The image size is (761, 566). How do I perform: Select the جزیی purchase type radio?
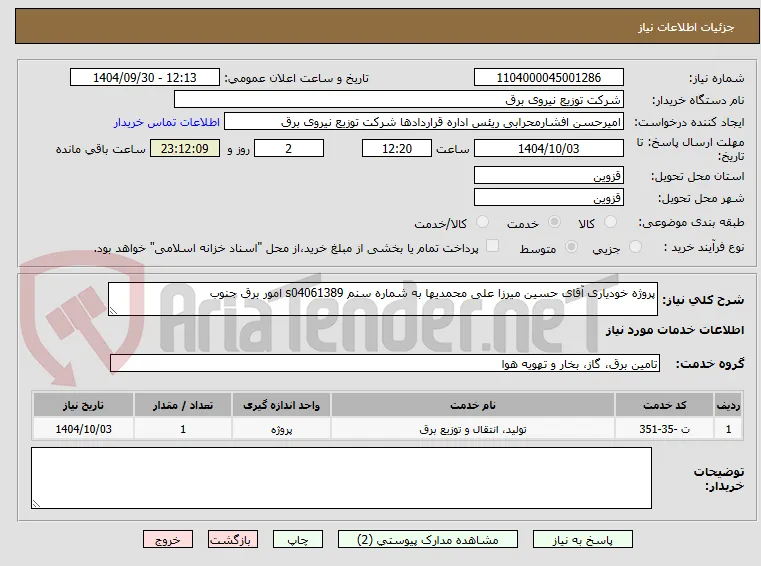click(x=635, y=247)
